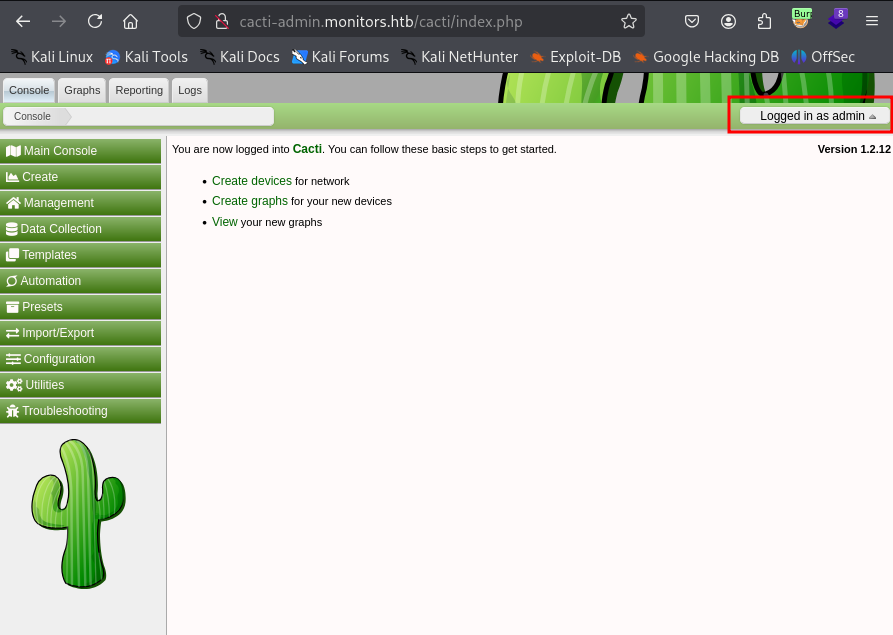The height and width of the screenshot is (635, 893).
Task: Expand the Troubleshooting sidebar menu
Action: pos(80,411)
